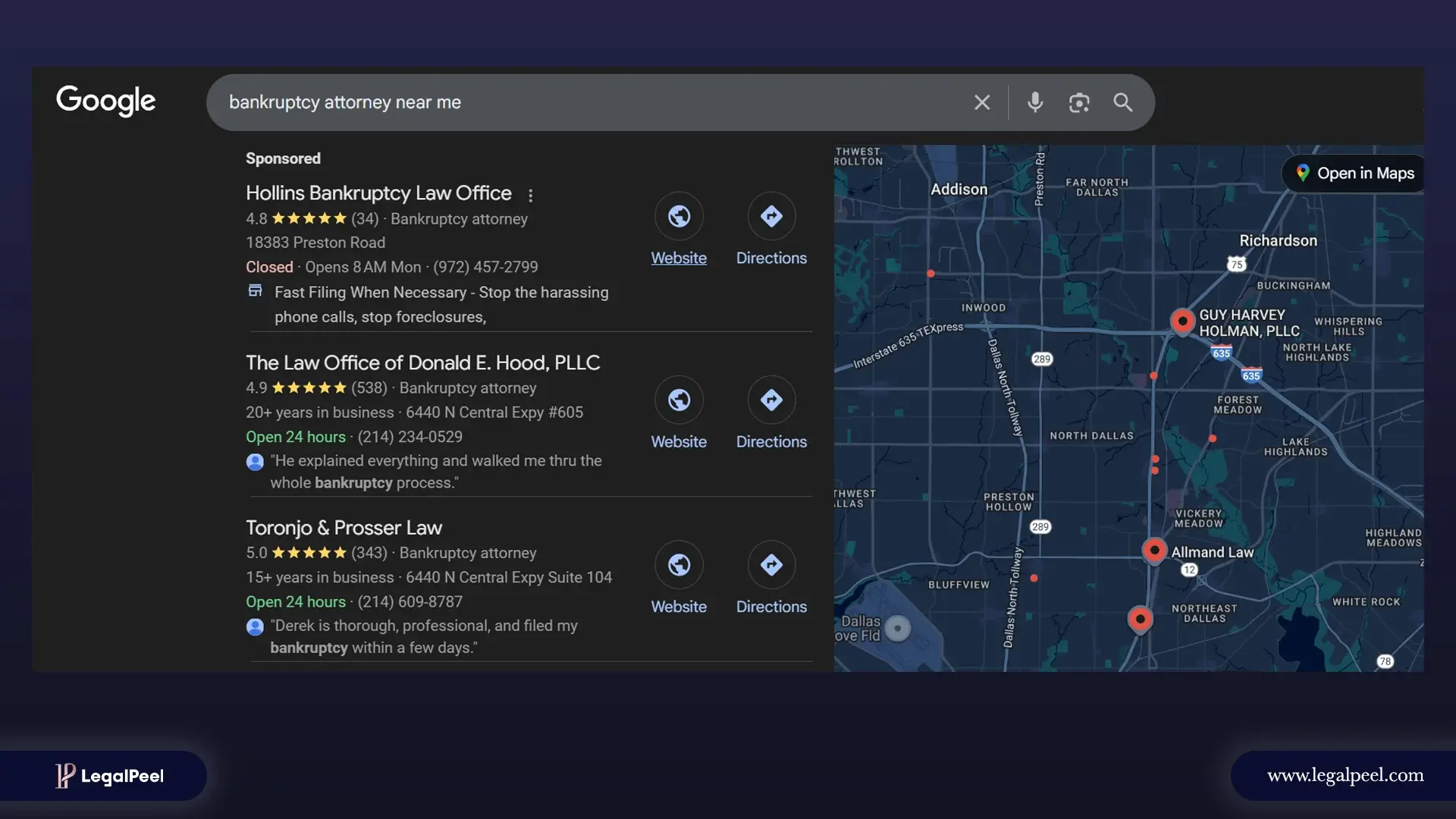
Task: Open Hollins Bankruptcy website globe icon
Action: [679, 216]
